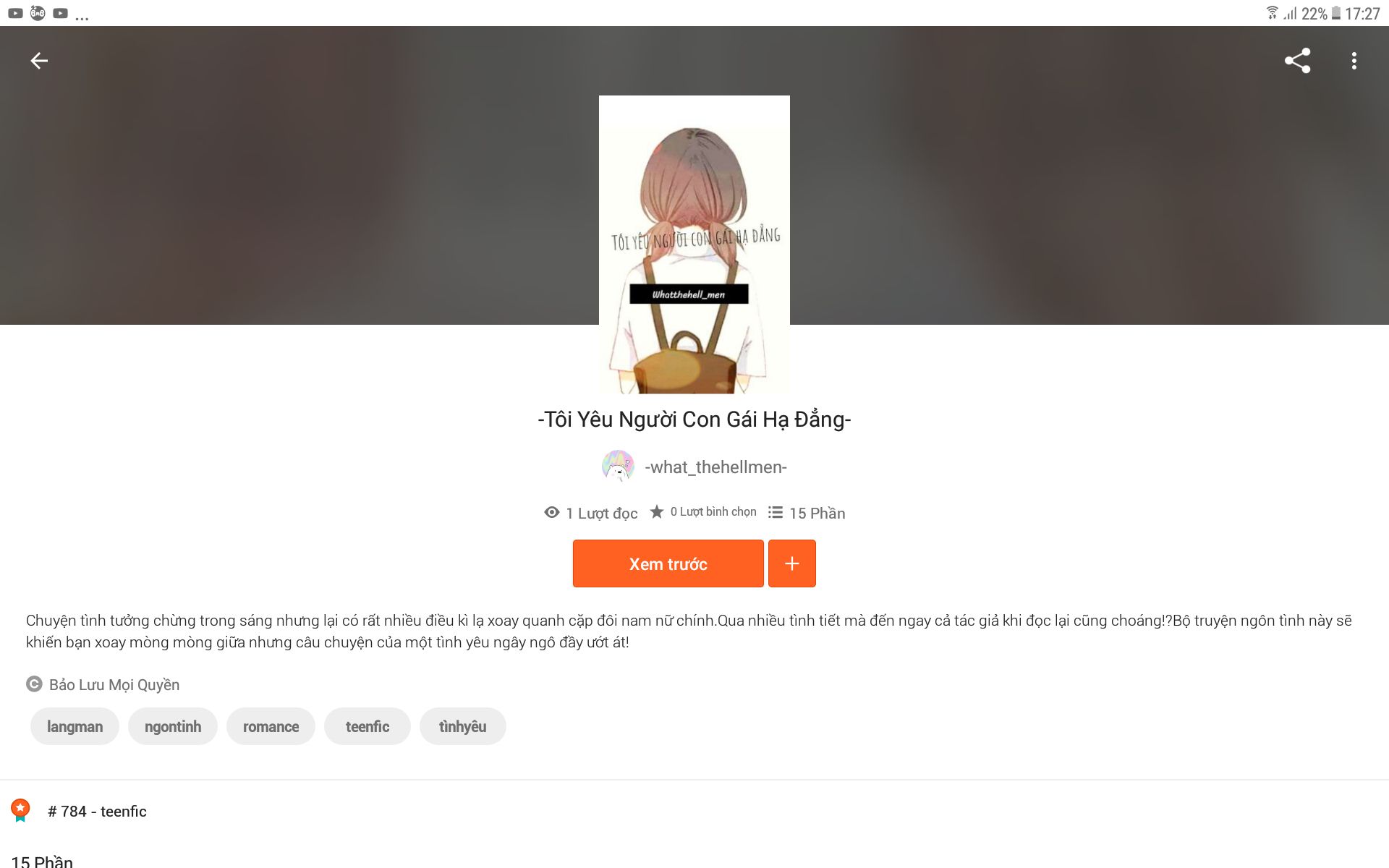
Task: Select the tìnhyêu tag chip
Action: click(x=463, y=726)
